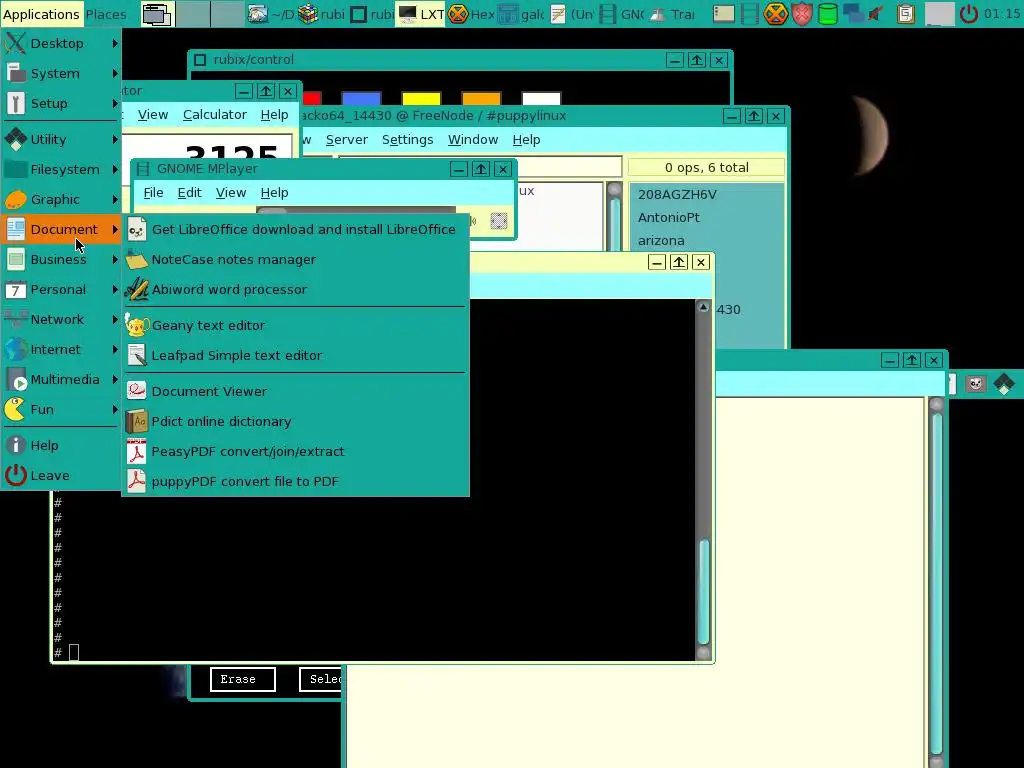Pick the blue color swatch in rubix
This screenshot has height=768, width=1024.
(361, 99)
